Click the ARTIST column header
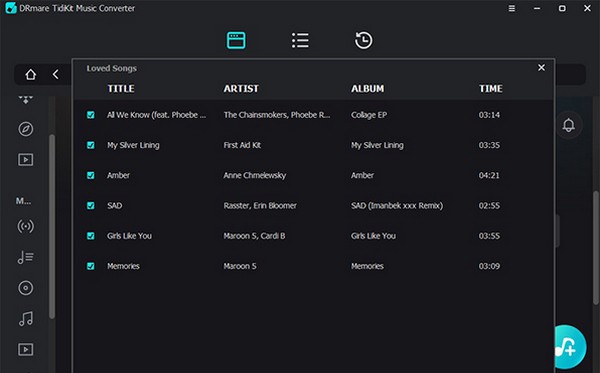 pyautogui.click(x=241, y=89)
